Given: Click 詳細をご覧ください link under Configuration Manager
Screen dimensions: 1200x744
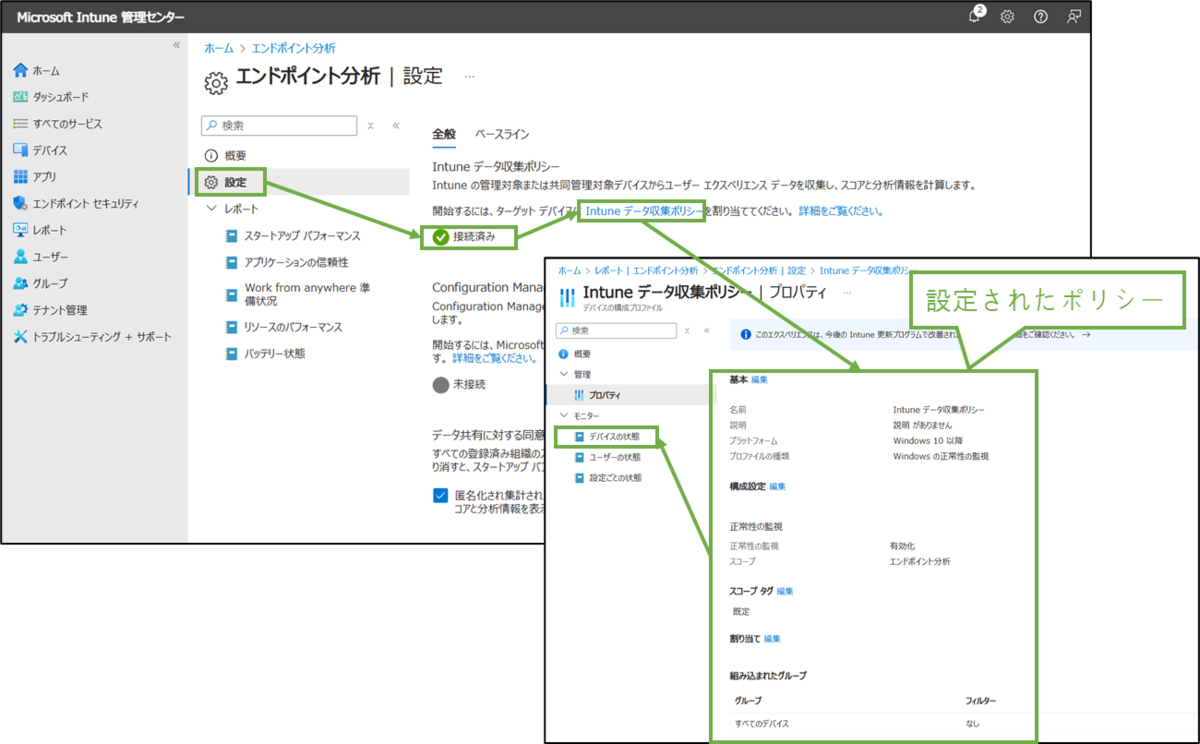Looking at the screenshot, I should pyautogui.click(x=495, y=357).
